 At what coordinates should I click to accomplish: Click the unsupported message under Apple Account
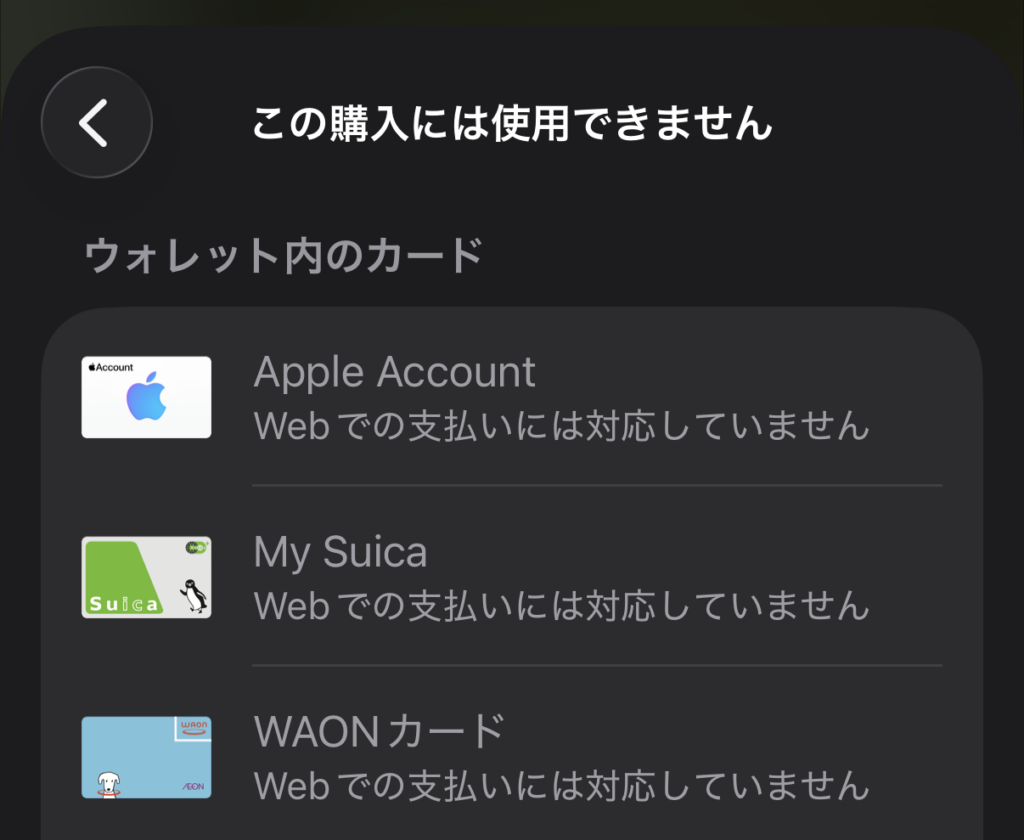pos(561,426)
